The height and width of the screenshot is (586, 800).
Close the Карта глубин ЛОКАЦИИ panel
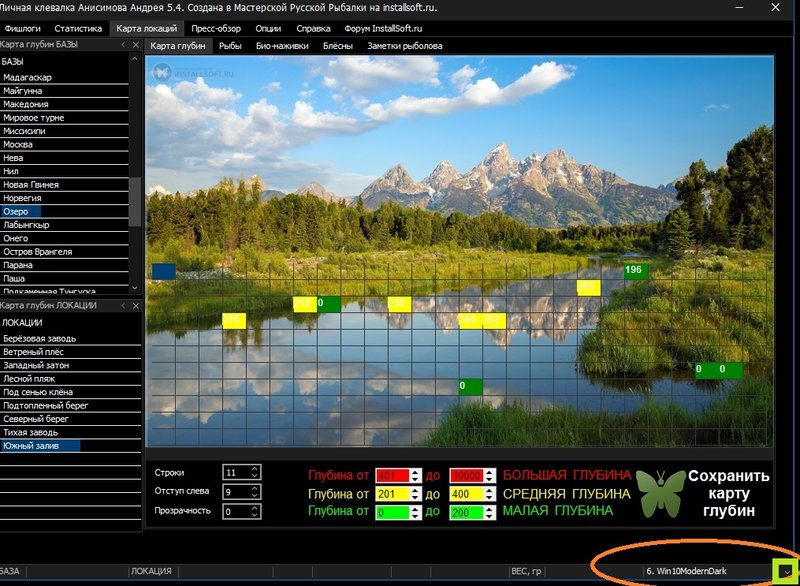tap(136, 305)
